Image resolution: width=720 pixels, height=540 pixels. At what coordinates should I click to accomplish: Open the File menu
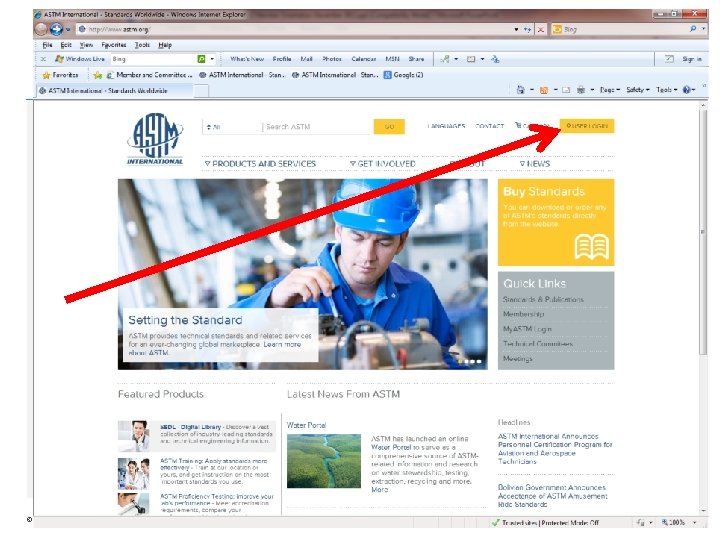(47, 45)
